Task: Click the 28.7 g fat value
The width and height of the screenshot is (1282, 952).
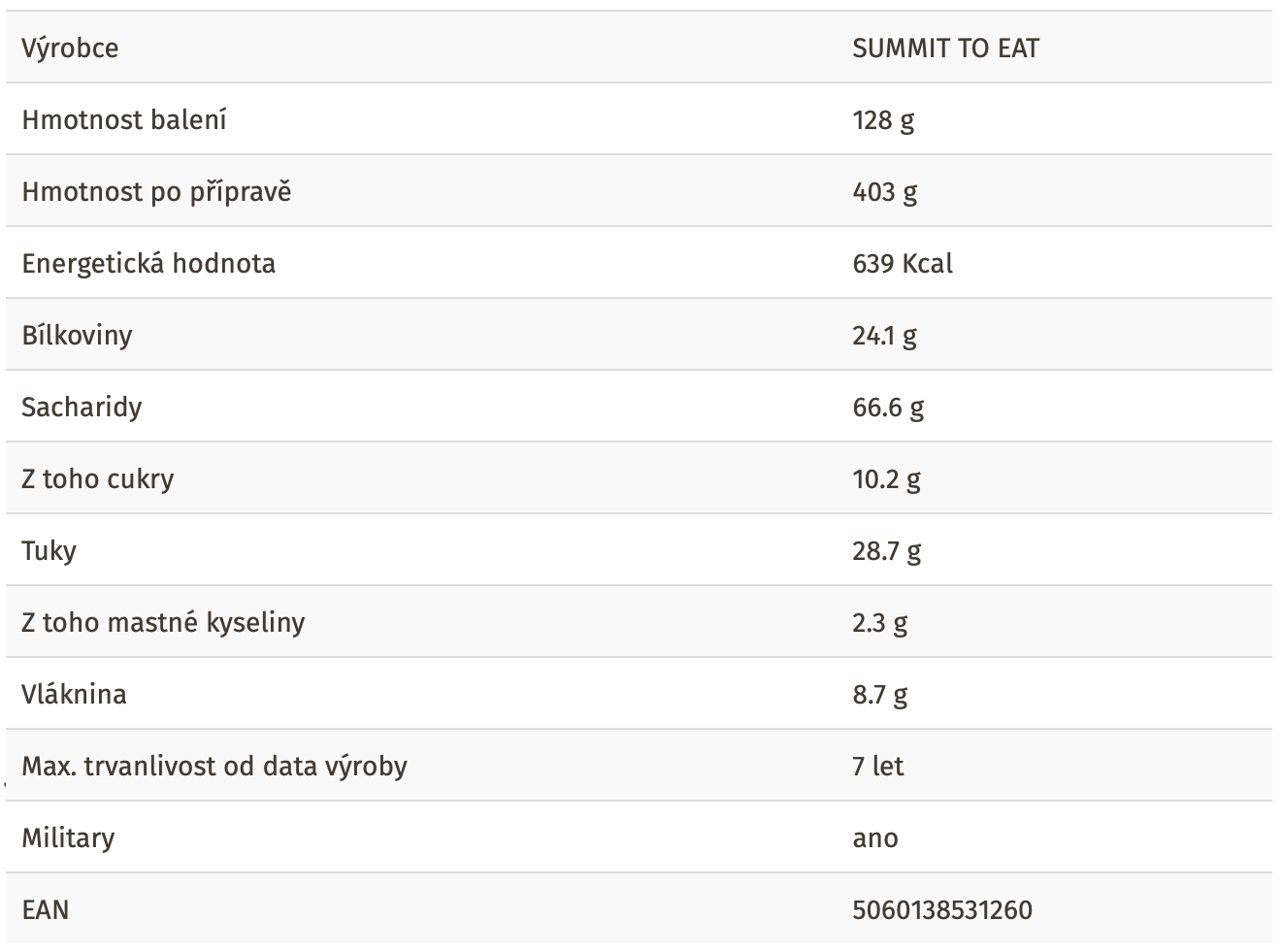Action: (x=887, y=551)
